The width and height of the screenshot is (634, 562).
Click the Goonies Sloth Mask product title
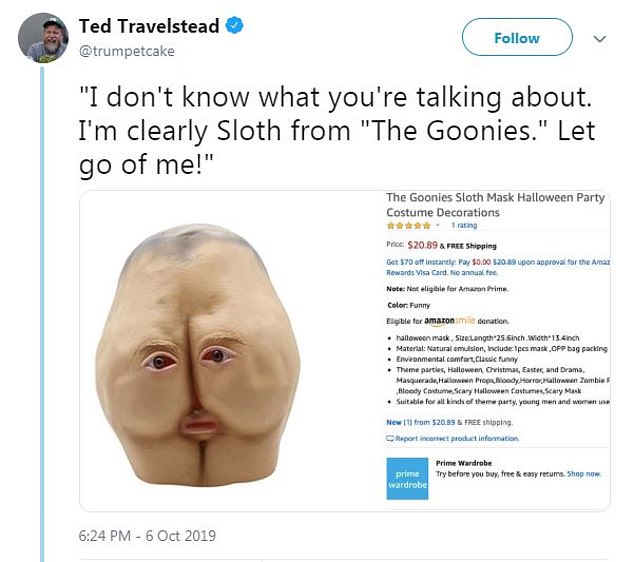[x=495, y=205]
